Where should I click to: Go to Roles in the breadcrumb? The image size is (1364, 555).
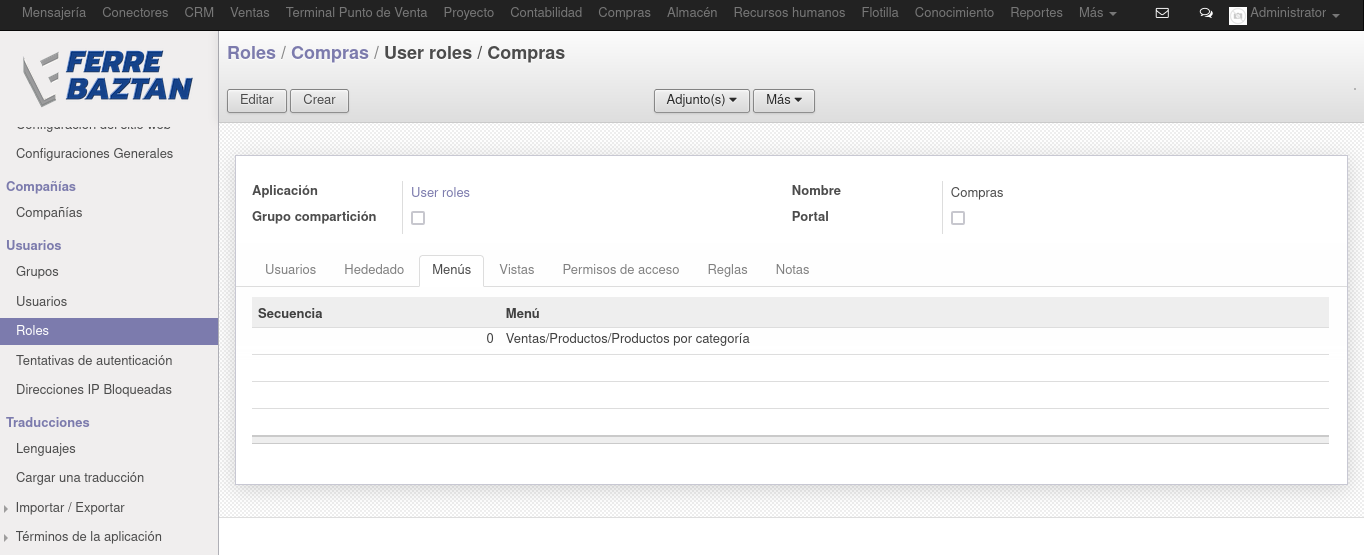click(x=252, y=53)
